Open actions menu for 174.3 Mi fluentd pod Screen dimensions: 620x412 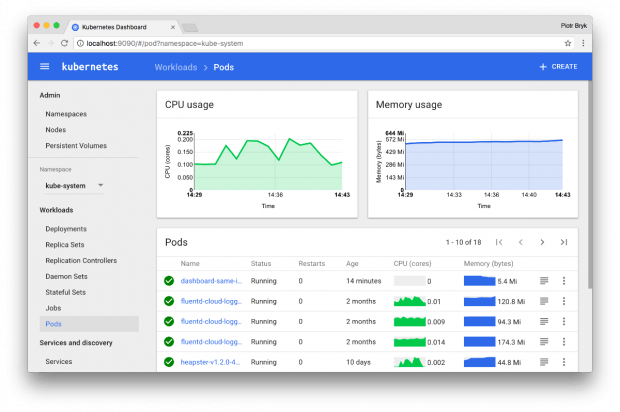pos(564,342)
